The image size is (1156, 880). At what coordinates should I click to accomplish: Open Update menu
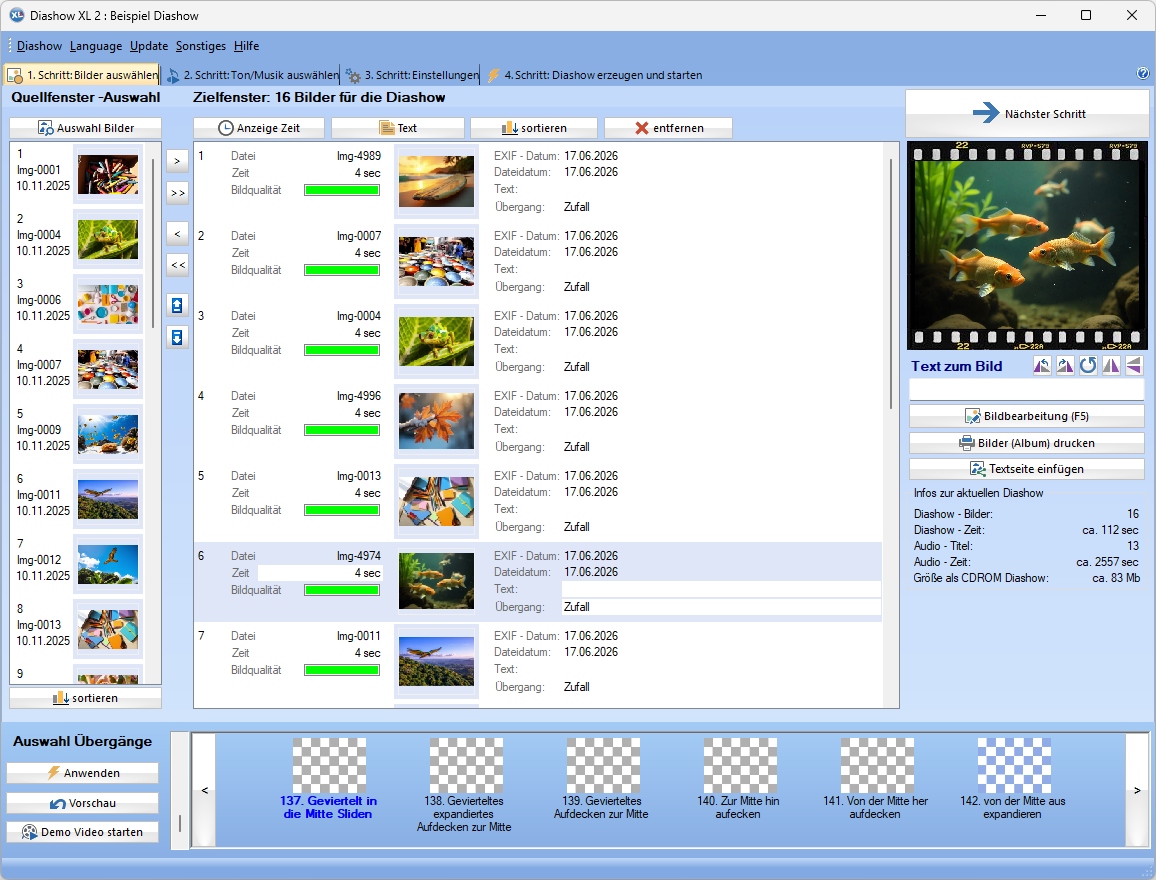149,46
